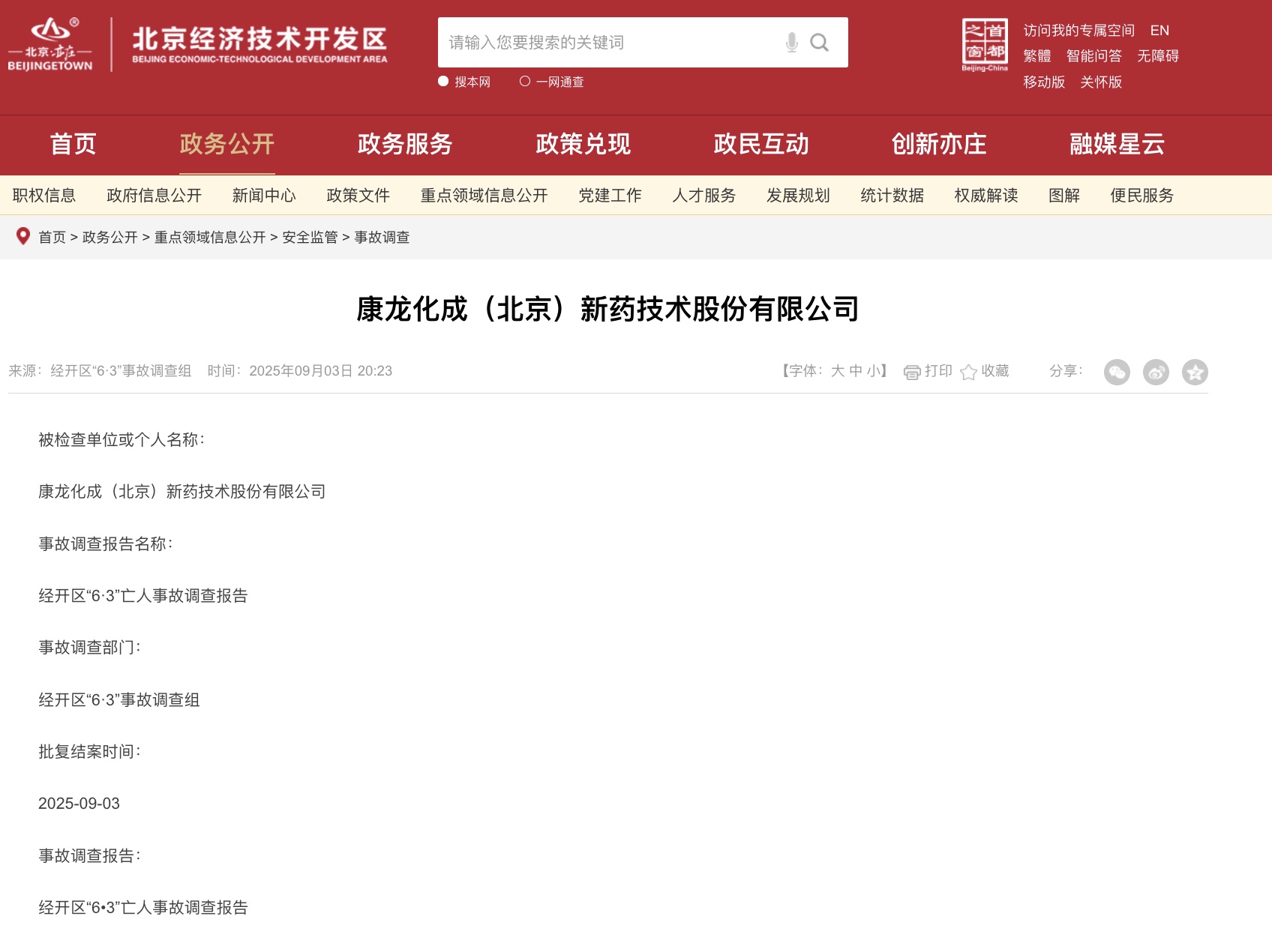Viewport: 1272px width, 952px height.
Task: Share via the Weibo icon
Action: click(1156, 372)
